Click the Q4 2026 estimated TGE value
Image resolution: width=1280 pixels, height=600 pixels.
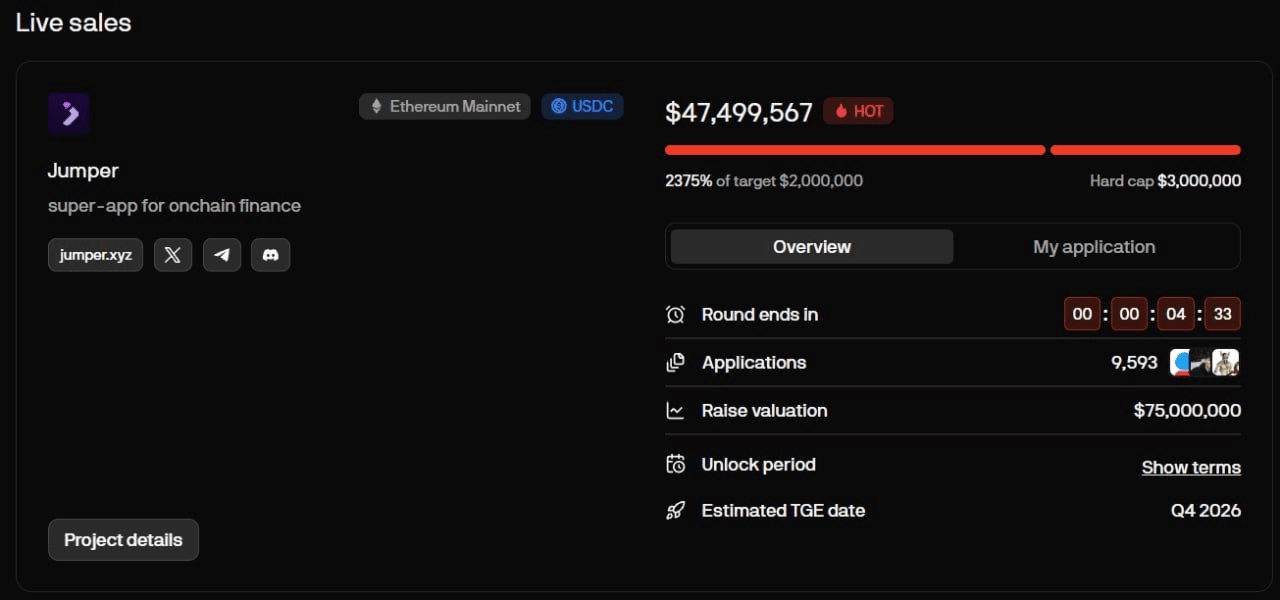point(1206,510)
